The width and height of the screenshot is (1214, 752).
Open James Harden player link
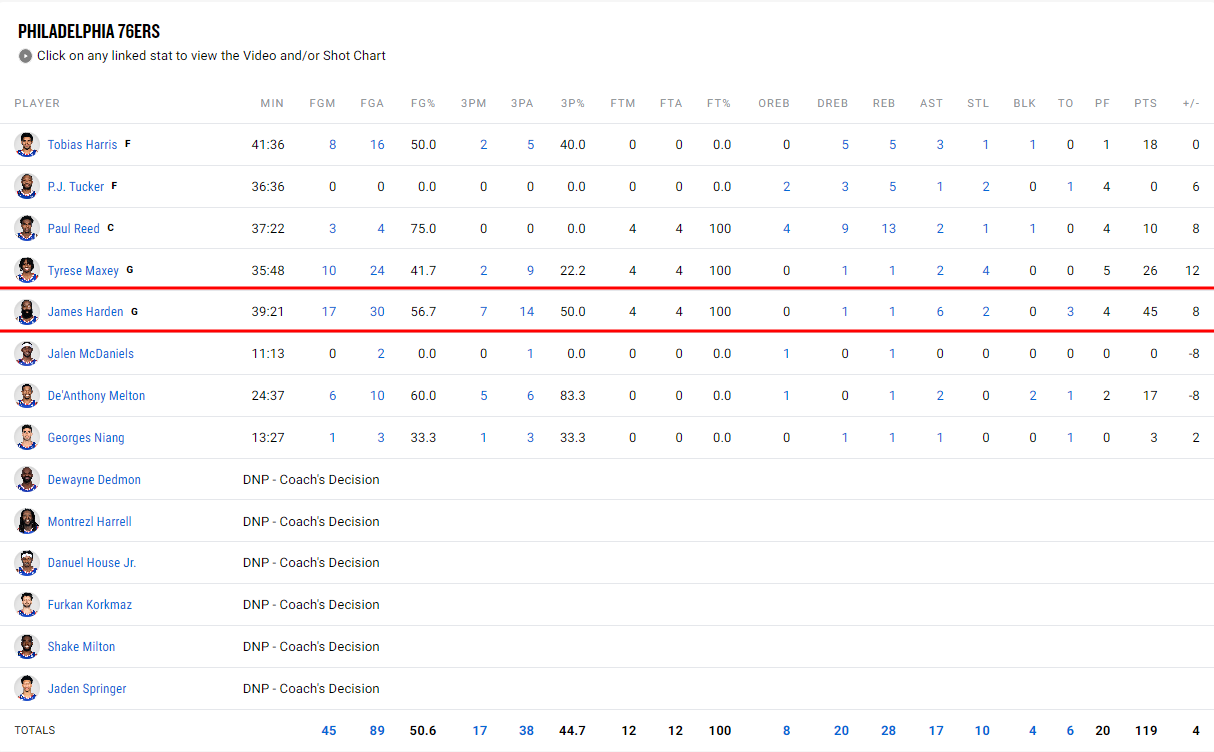(86, 312)
